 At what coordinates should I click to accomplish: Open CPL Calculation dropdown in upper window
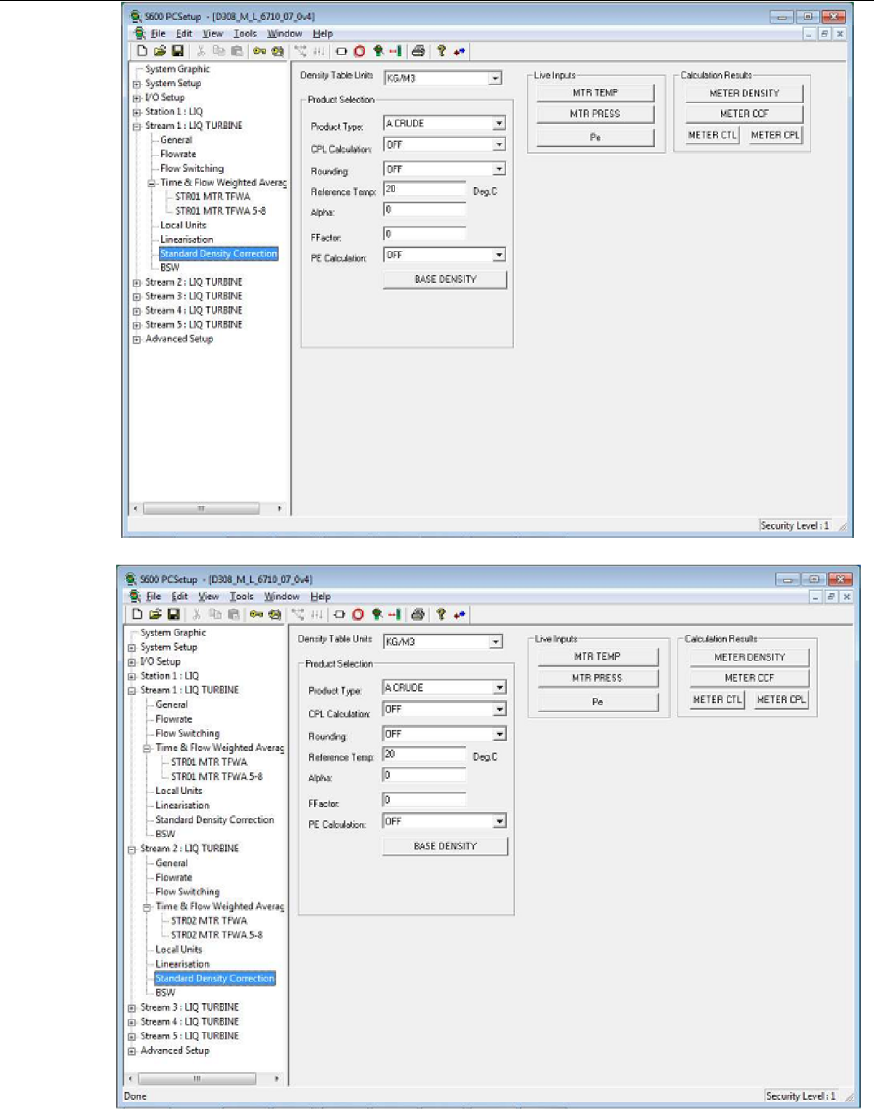click(499, 145)
